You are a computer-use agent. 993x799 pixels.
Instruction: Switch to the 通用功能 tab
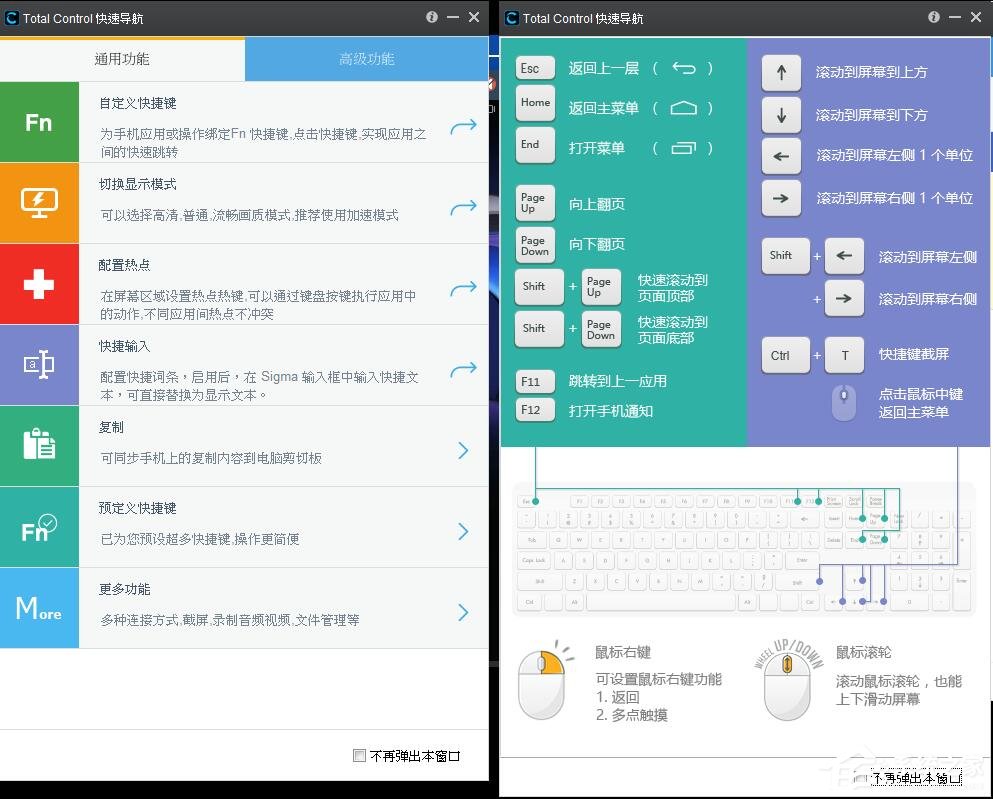tap(122, 59)
